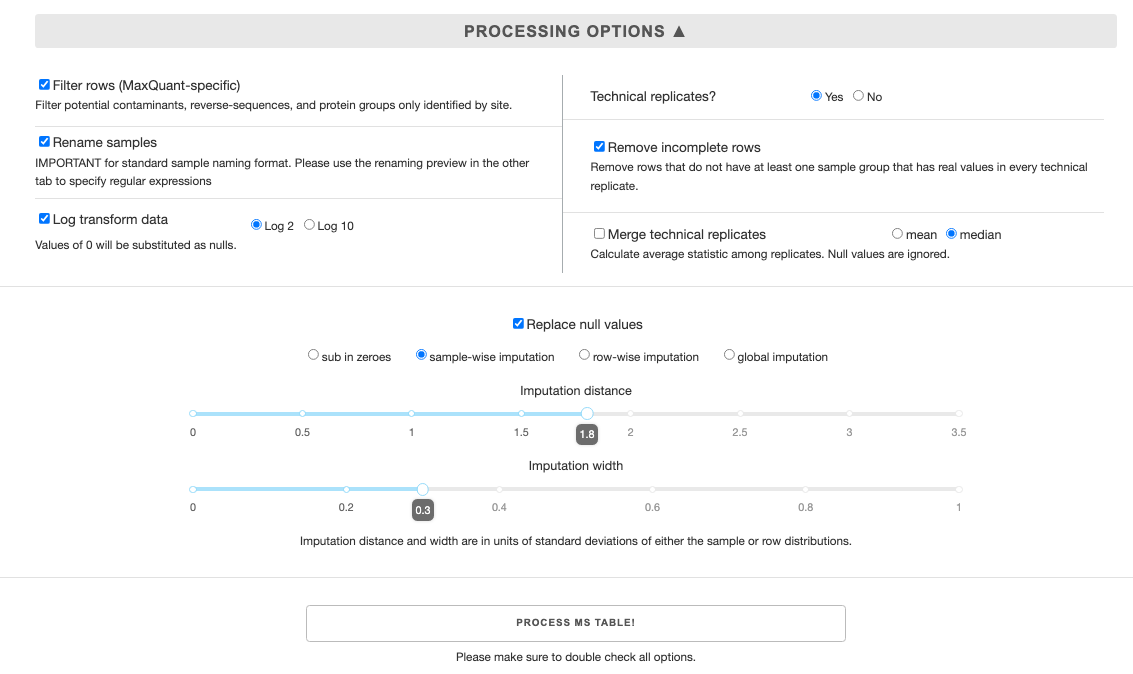Collapse the Processing Options header
The width and height of the screenshot is (1133, 674).
pos(575,31)
